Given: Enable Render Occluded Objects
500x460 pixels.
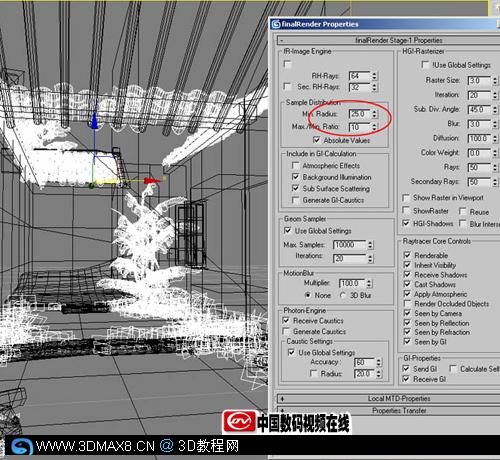Looking at the screenshot, I should (407, 304).
